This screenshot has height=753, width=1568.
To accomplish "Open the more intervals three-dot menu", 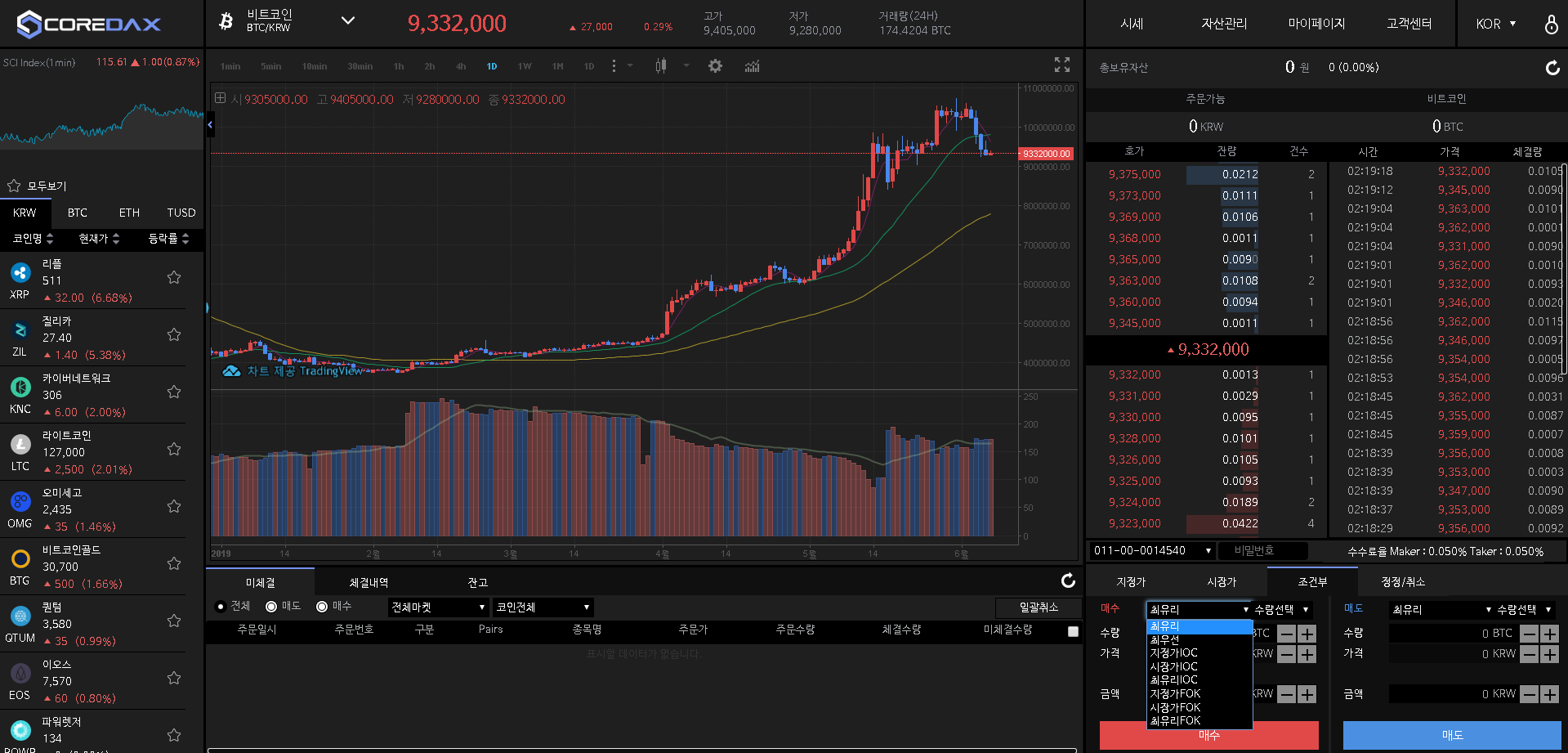I will pyautogui.click(x=614, y=65).
